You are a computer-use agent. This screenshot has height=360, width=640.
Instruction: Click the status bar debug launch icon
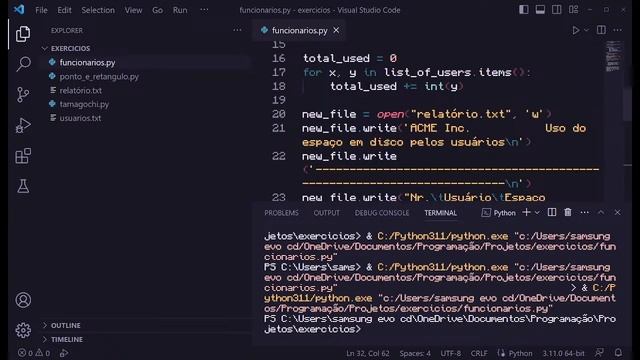point(64,353)
